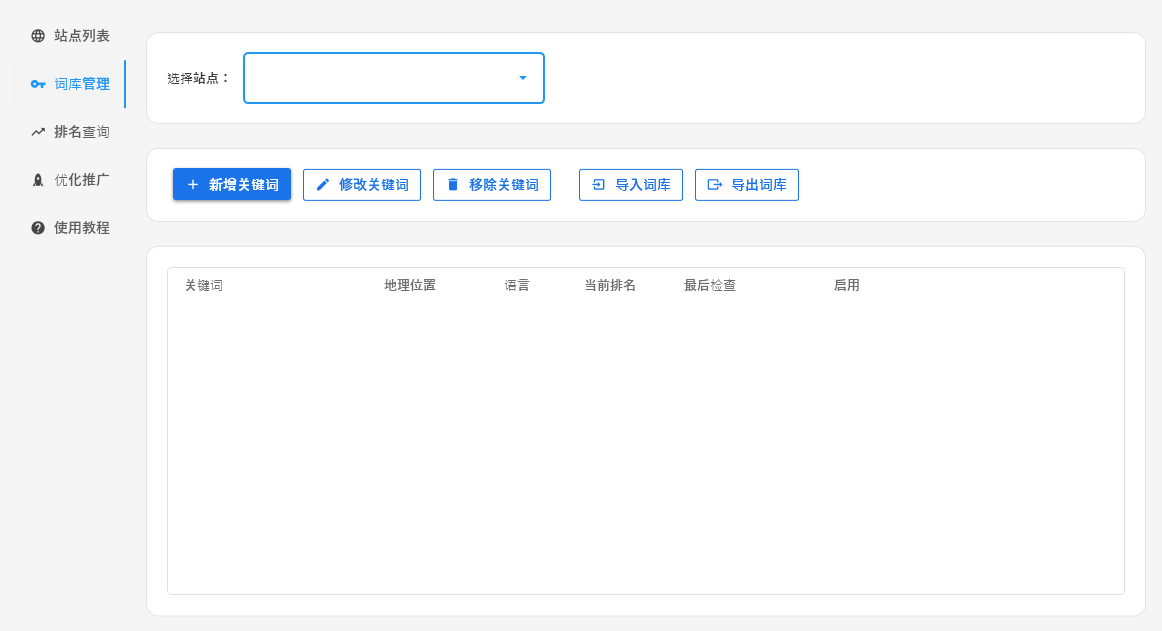This screenshot has height=631, width=1162.
Task: Click the pencil icon on 修改关键词
Action: coord(323,185)
